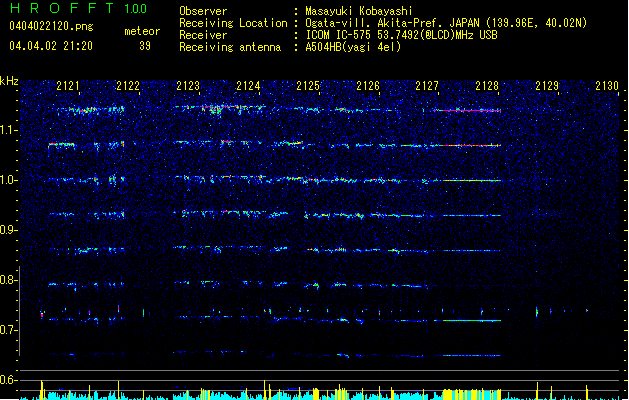The width and height of the screenshot is (629, 400).
Task: Click the 0.7 kHz frequency label
Action: pos(9,330)
